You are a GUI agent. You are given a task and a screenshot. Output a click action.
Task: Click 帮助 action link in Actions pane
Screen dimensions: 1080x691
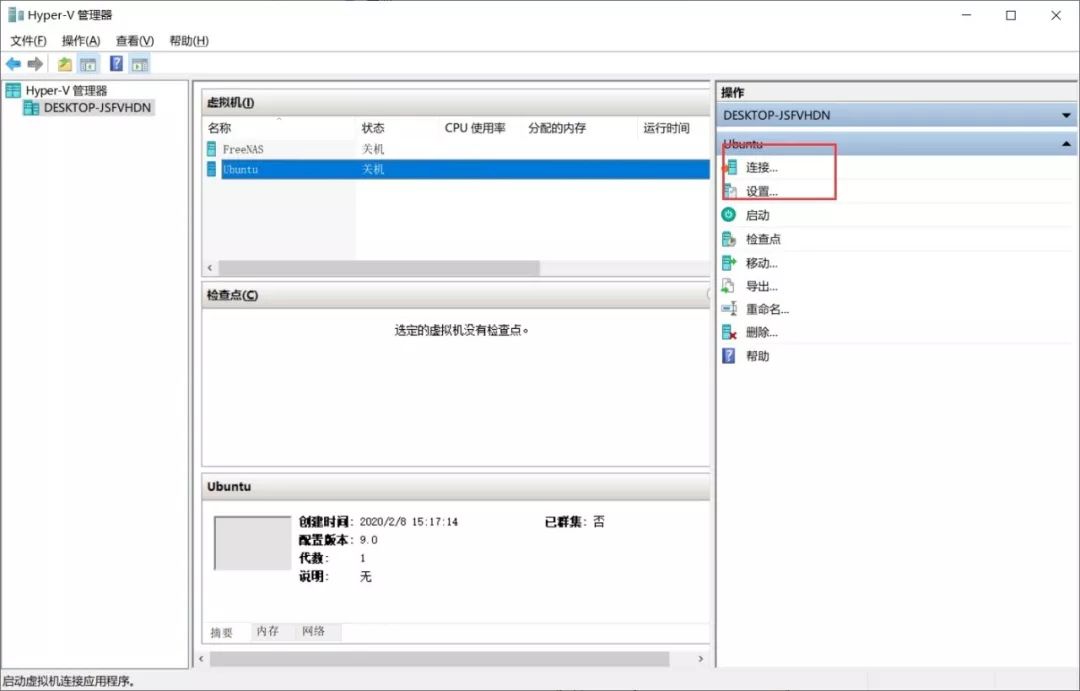pos(758,356)
